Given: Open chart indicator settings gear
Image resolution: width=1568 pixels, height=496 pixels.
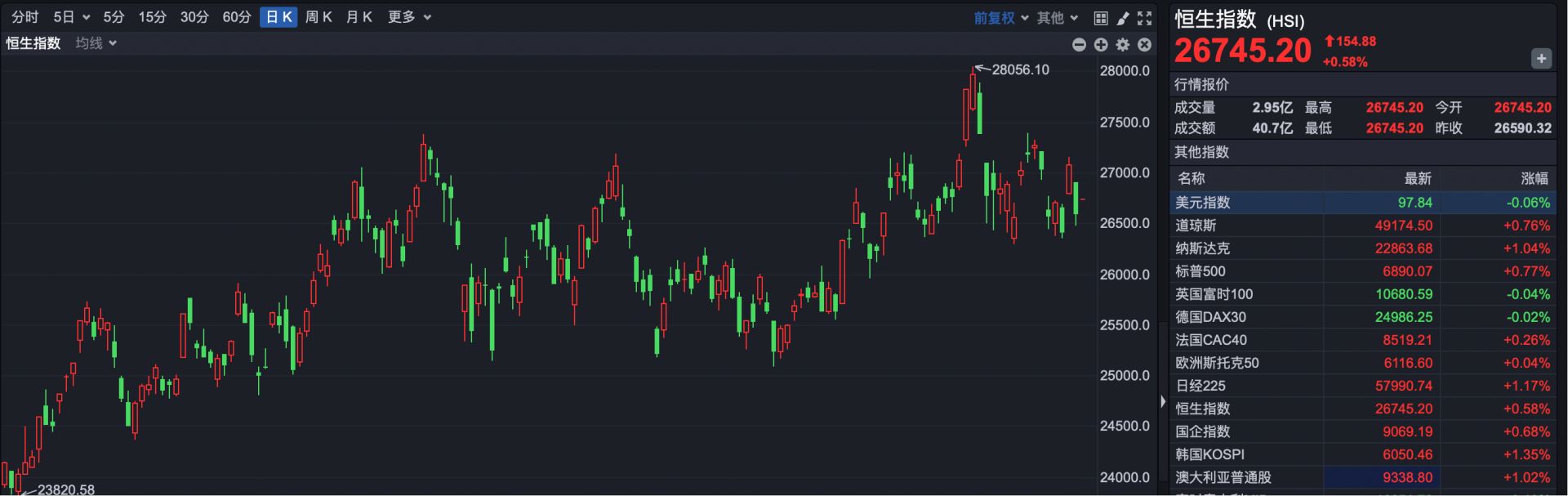Looking at the screenshot, I should click(x=1123, y=45).
